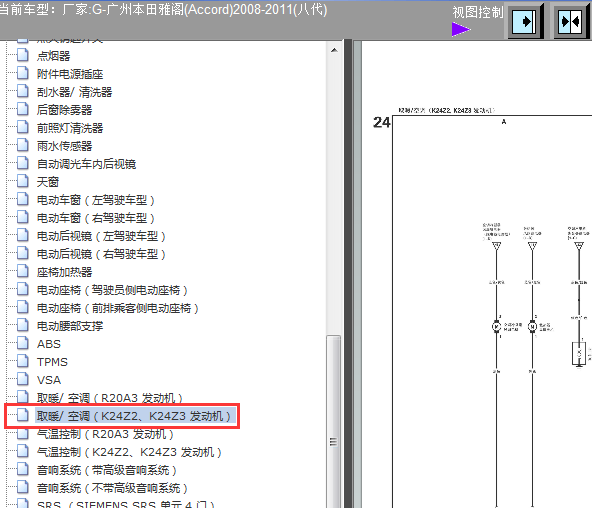
Task: Click the page icon beside 刮水器/清洗器
Action: click(x=23, y=91)
